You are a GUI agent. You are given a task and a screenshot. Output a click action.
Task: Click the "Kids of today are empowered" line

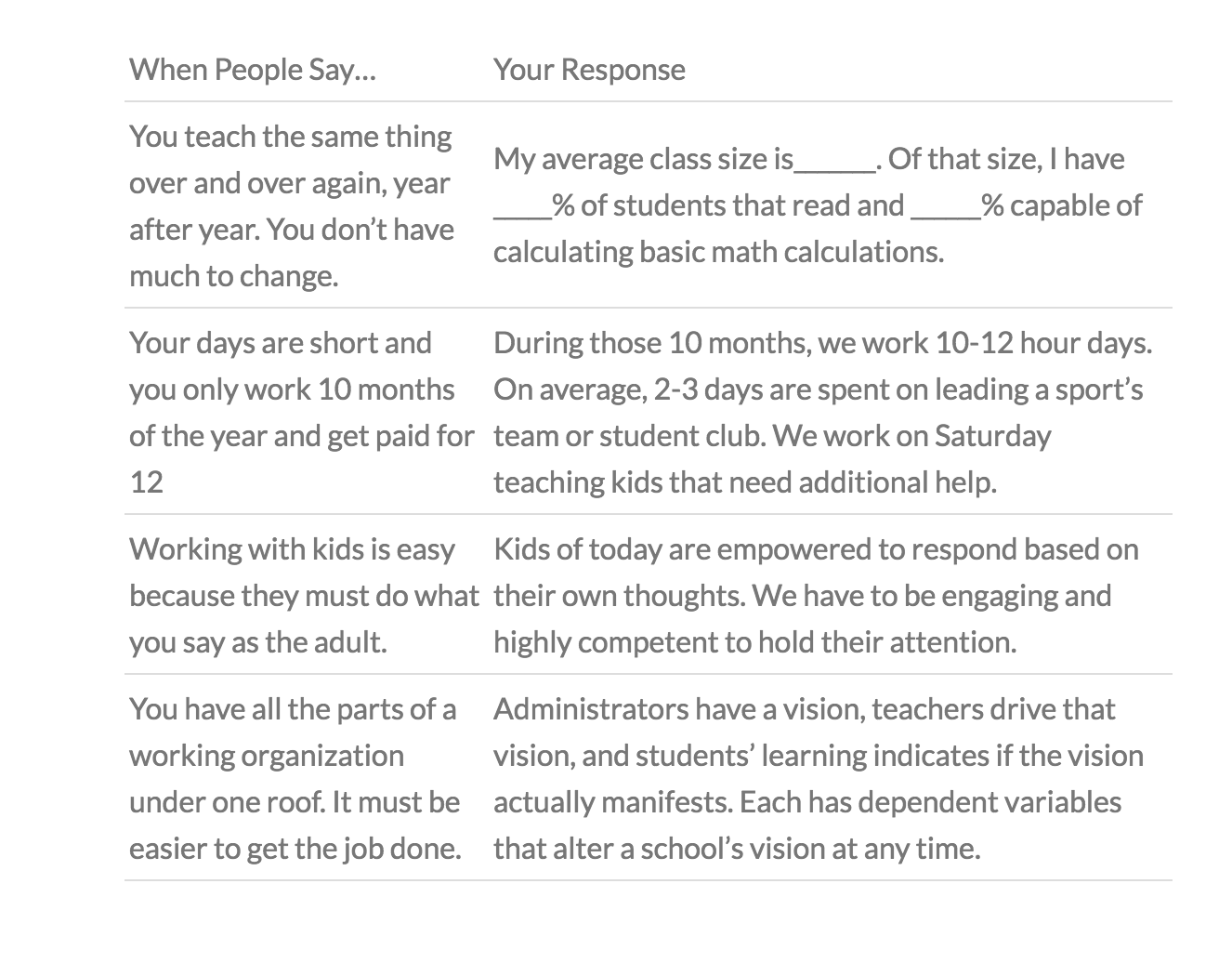click(x=815, y=549)
